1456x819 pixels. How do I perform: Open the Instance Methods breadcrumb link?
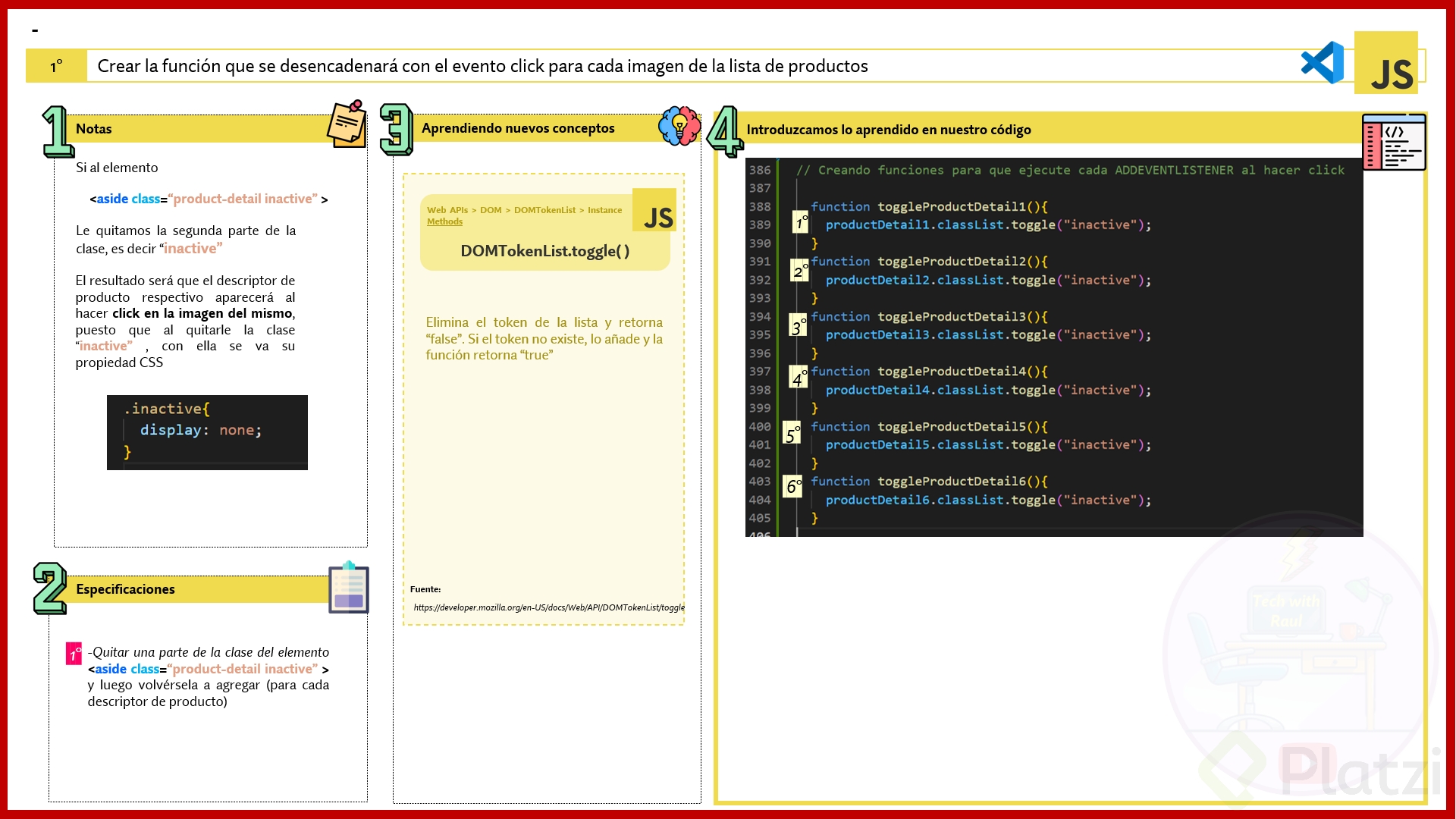(524, 216)
